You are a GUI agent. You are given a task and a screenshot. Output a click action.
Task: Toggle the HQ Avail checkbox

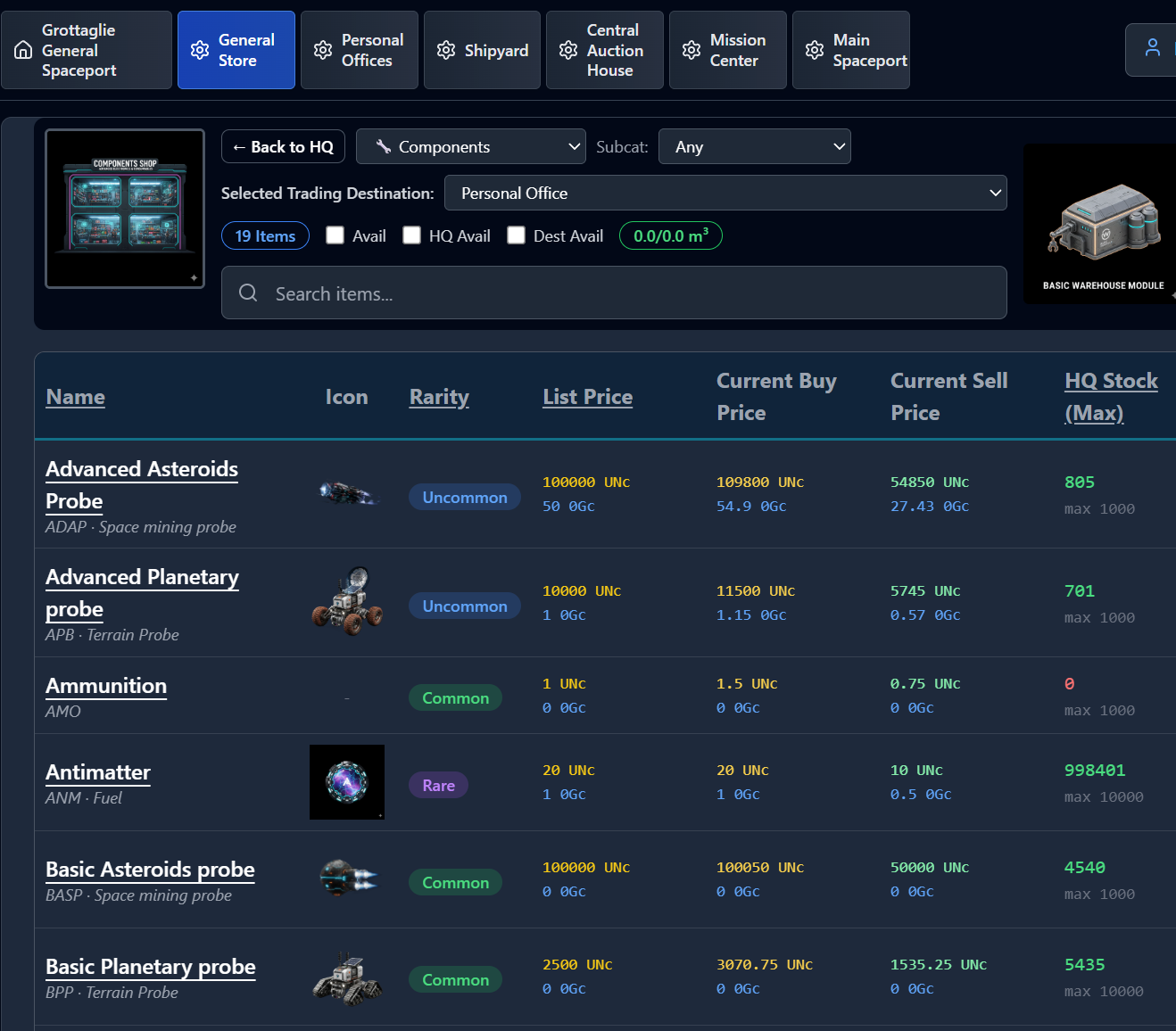click(412, 235)
